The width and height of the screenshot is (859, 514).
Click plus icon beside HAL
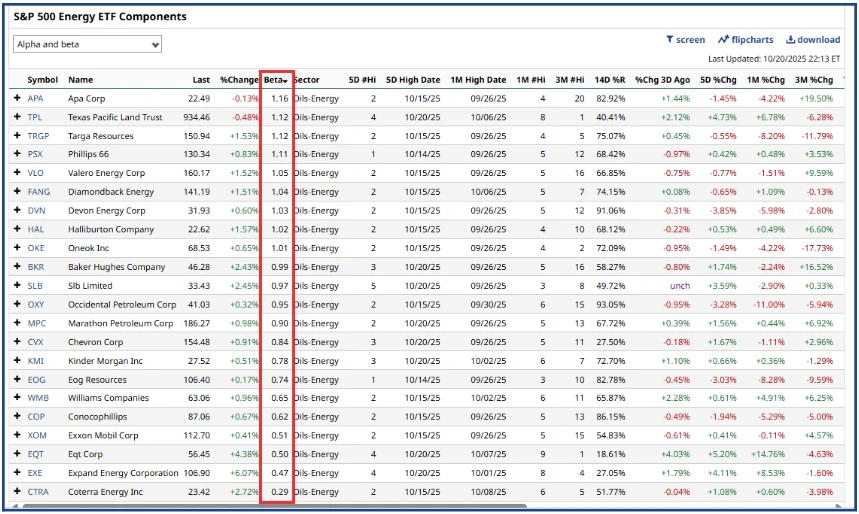point(16,229)
